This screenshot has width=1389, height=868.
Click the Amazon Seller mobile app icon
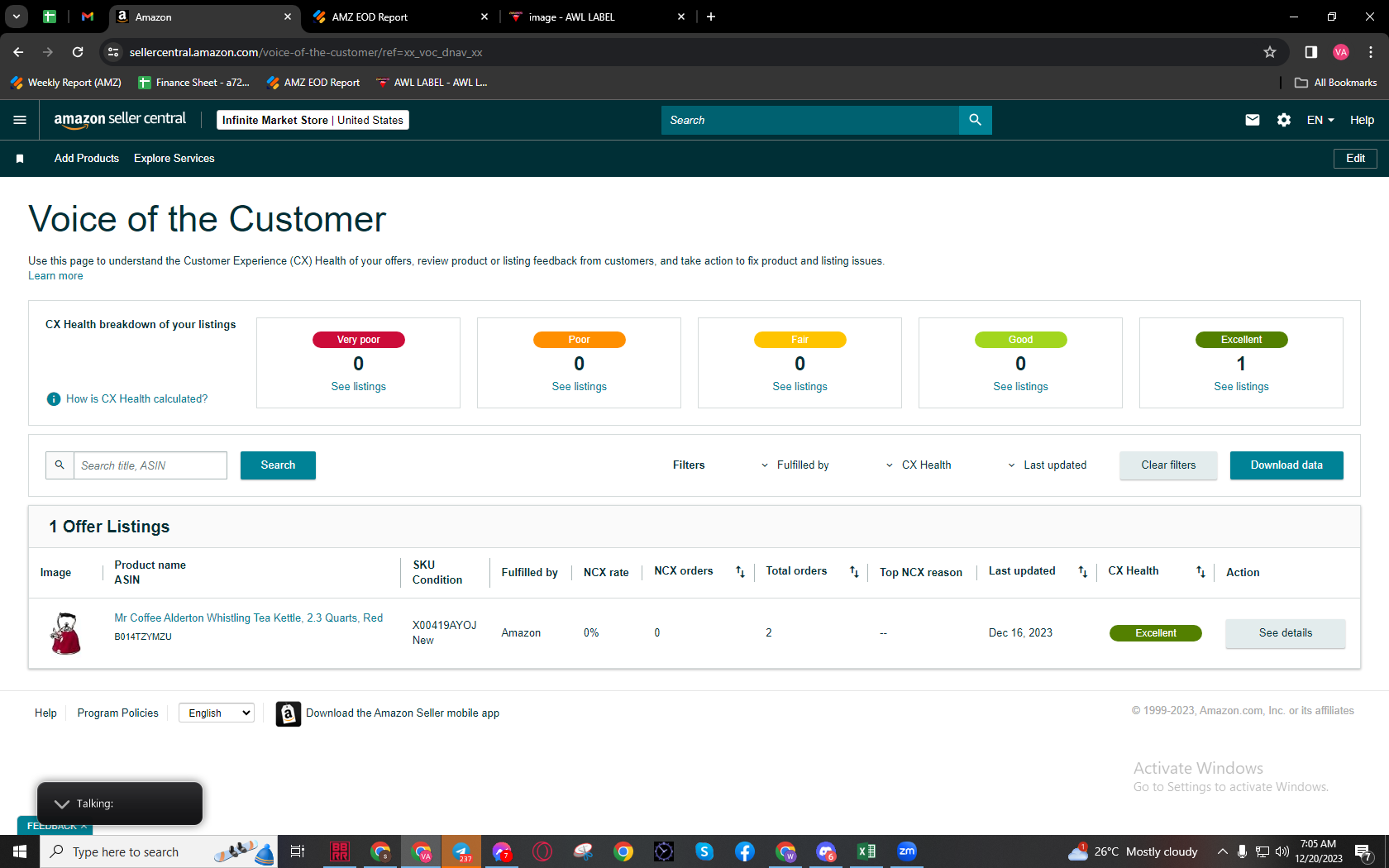coord(288,713)
